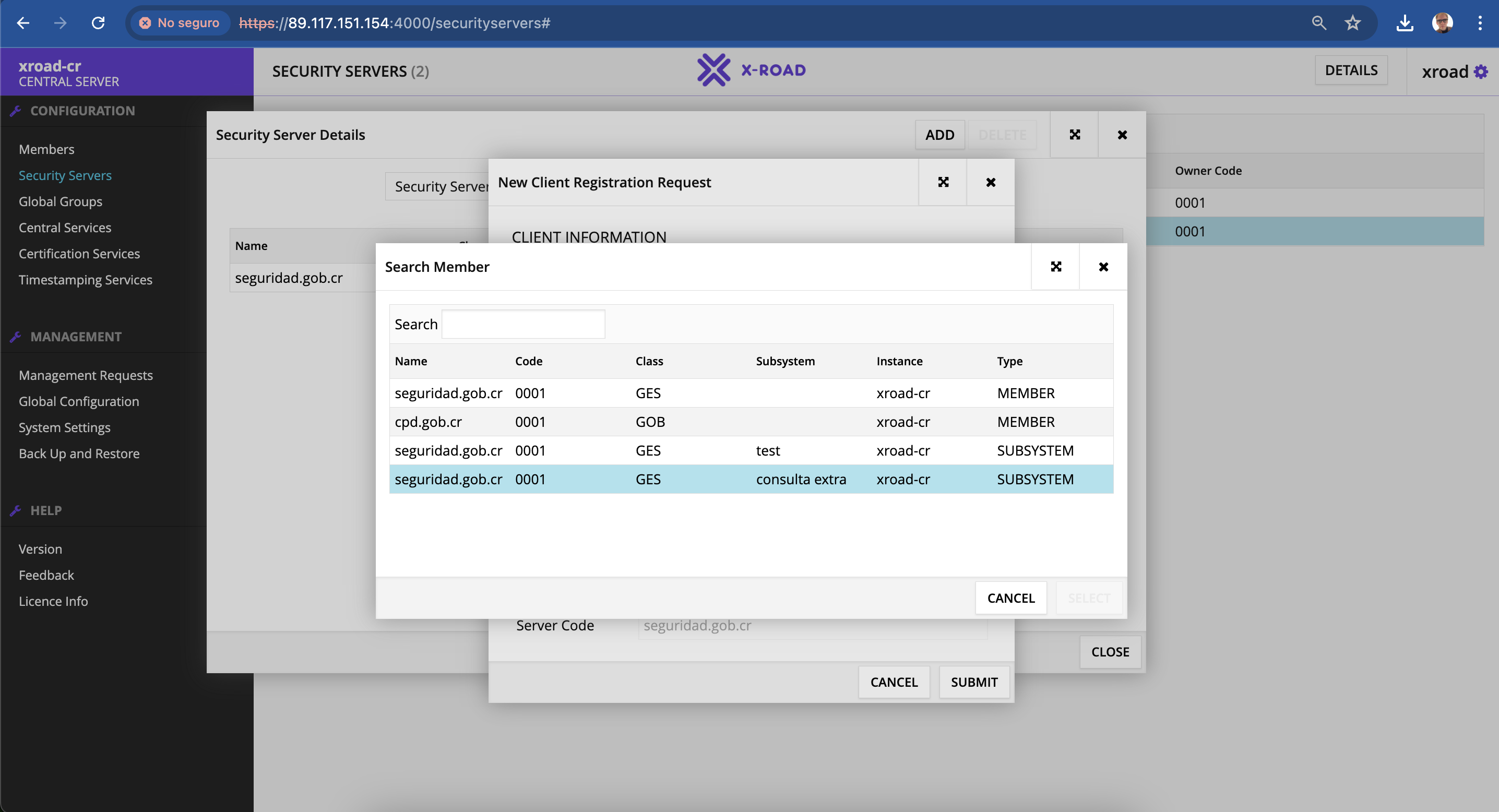This screenshot has height=812, width=1499.
Task: Select the highlighted Owner Code 0001 row
Action: click(1315, 231)
